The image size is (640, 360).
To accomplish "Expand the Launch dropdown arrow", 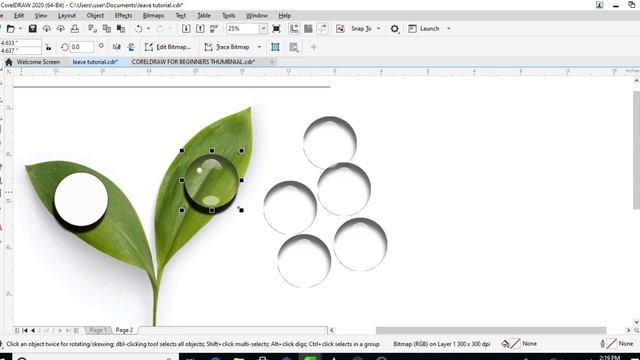I will coord(449,29).
